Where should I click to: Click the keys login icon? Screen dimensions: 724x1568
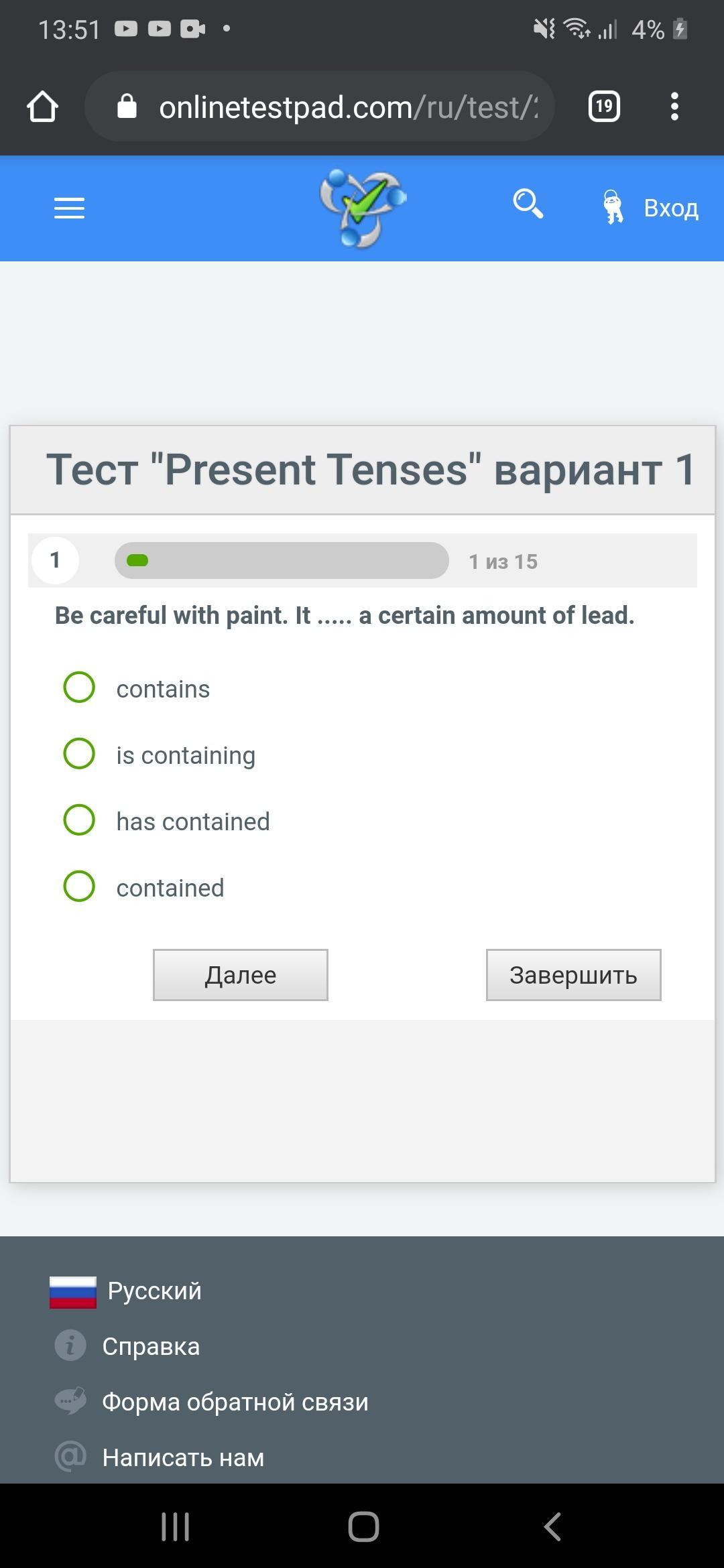(612, 207)
